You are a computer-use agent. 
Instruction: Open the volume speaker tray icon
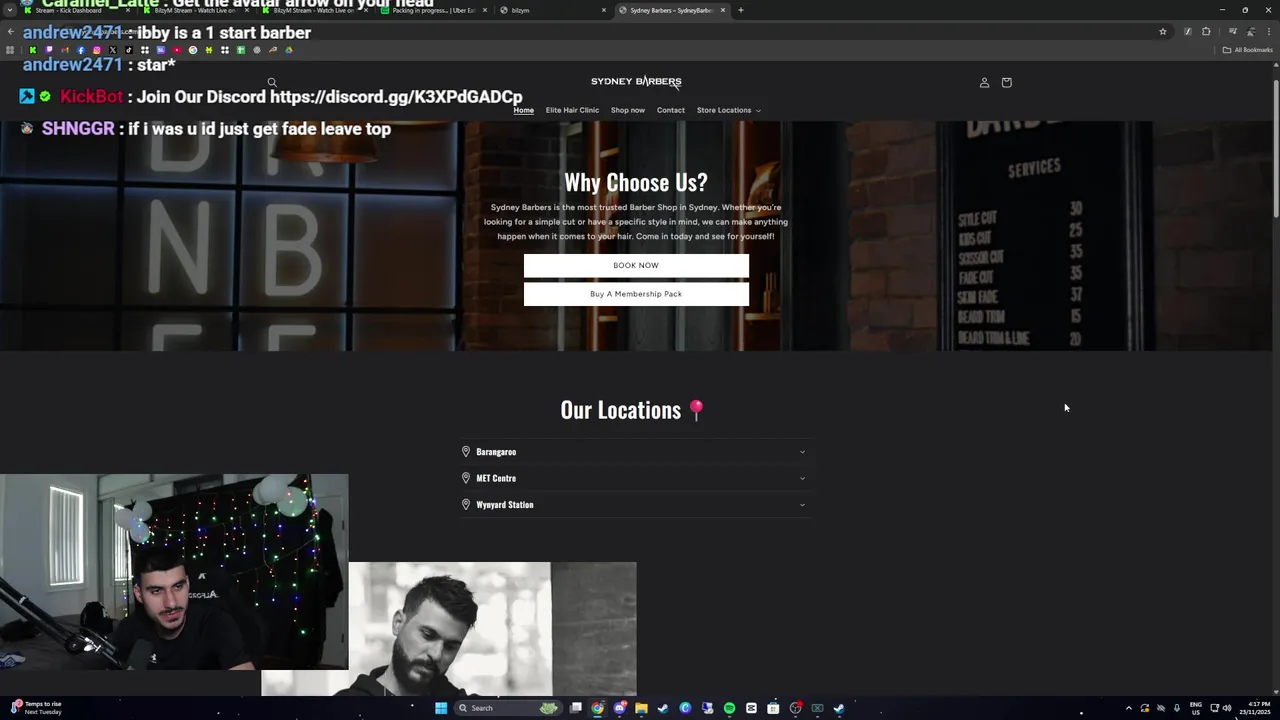coord(1227,708)
